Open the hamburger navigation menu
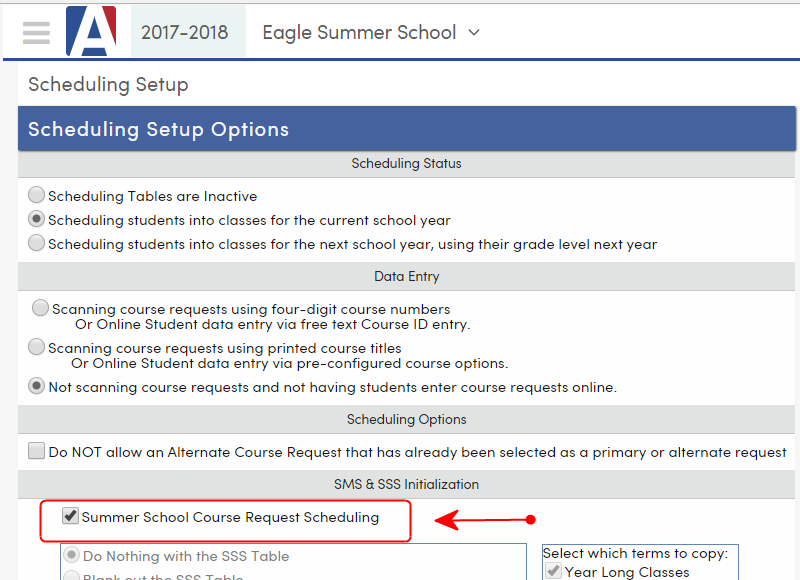The height and width of the screenshot is (580, 800). coord(36,31)
